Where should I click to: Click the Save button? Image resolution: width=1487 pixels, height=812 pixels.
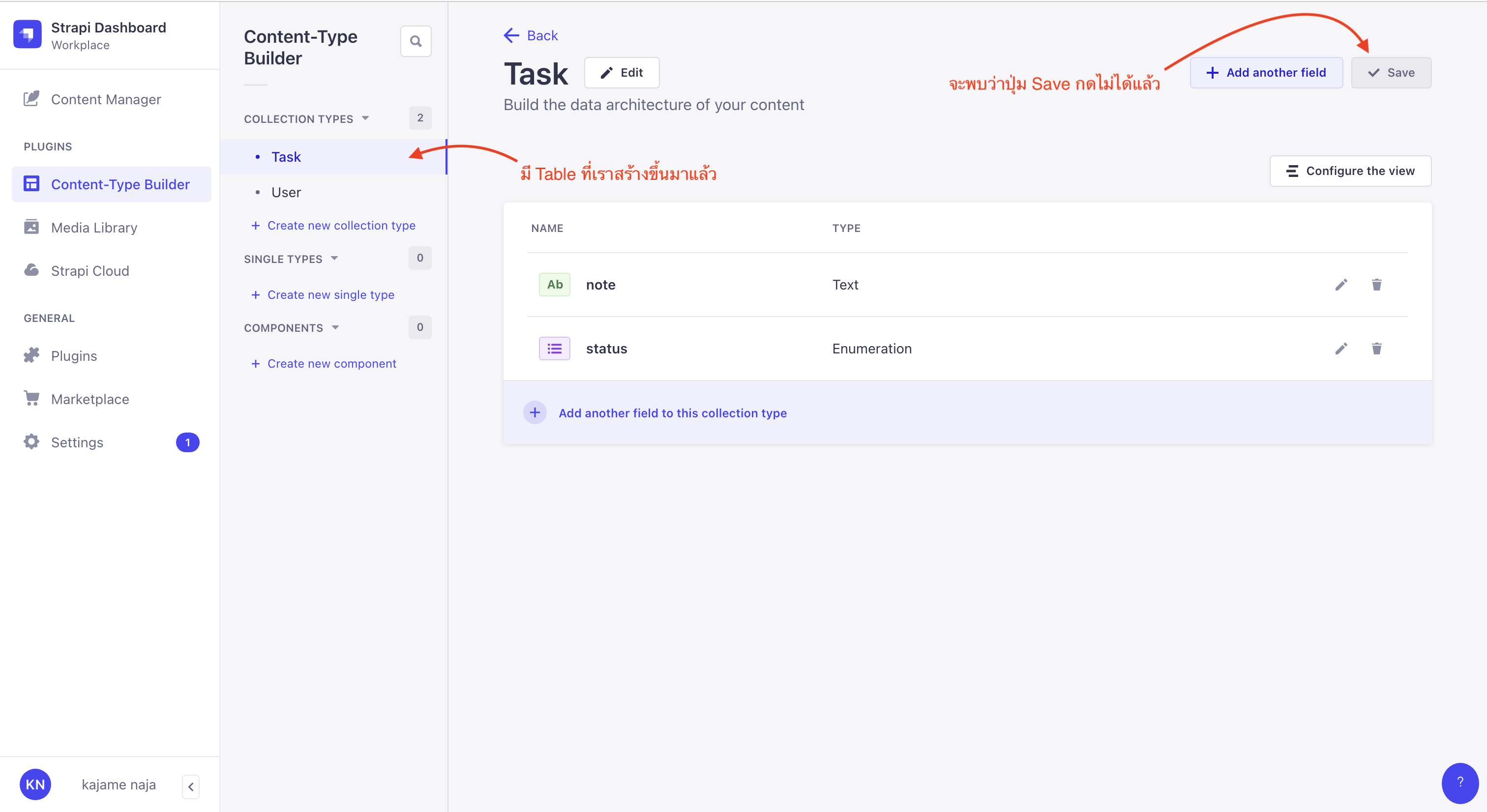[1391, 73]
